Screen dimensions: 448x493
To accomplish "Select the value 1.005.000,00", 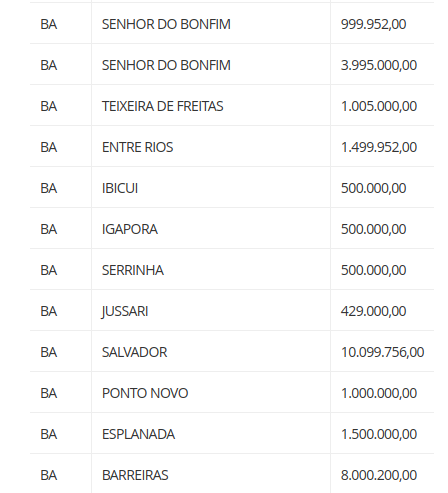I will [379, 106].
